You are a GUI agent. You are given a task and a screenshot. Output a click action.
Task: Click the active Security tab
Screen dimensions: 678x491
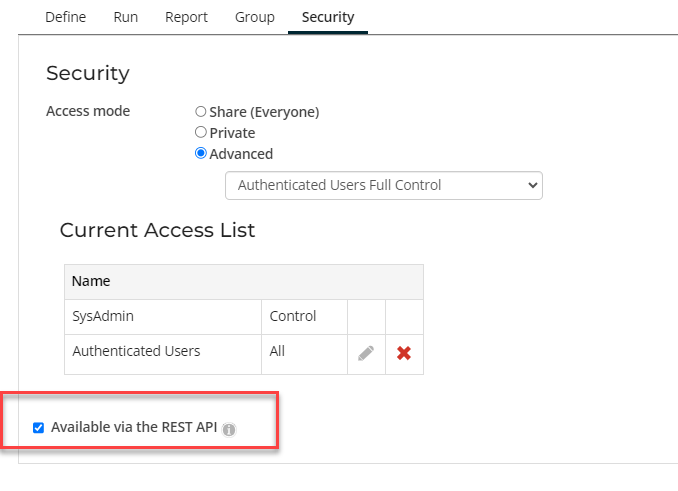point(328,17)
